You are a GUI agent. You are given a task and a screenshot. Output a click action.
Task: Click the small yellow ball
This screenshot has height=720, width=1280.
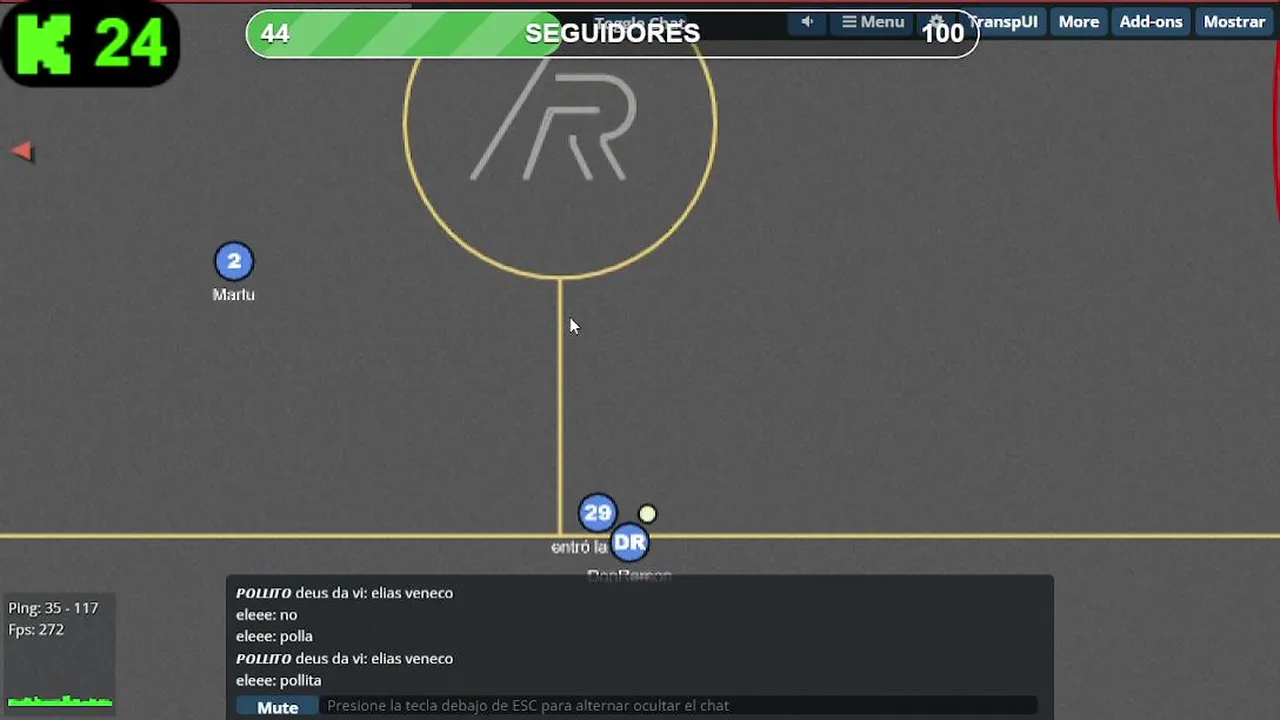point(647,514)
